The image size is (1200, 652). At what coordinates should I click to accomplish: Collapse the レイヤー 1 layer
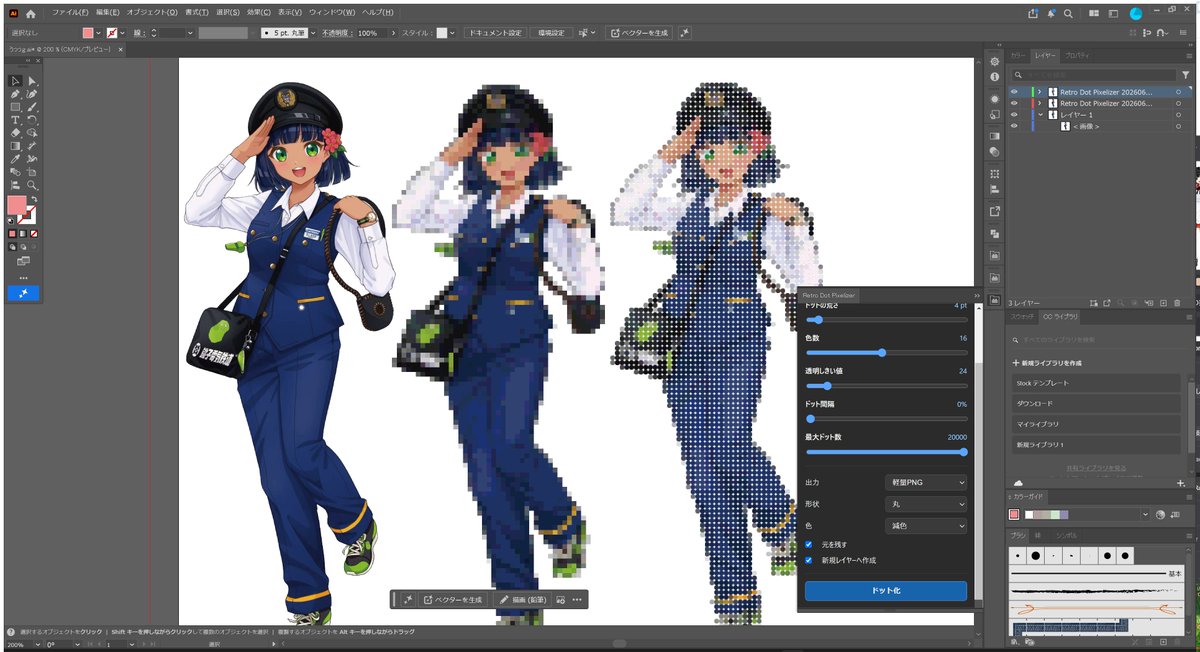point(1039,115)
